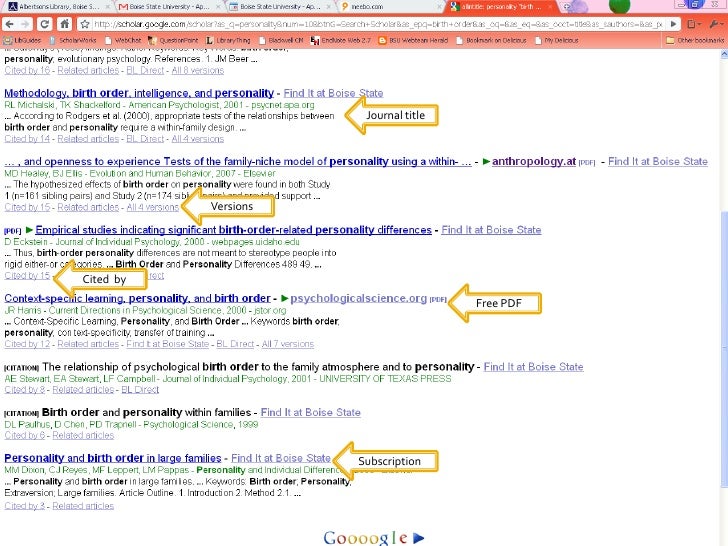The width and height of the screenshot is (728, 546).
Task: View Cited by 8 for Stewart citation
Action: click(x=25, y=390)
